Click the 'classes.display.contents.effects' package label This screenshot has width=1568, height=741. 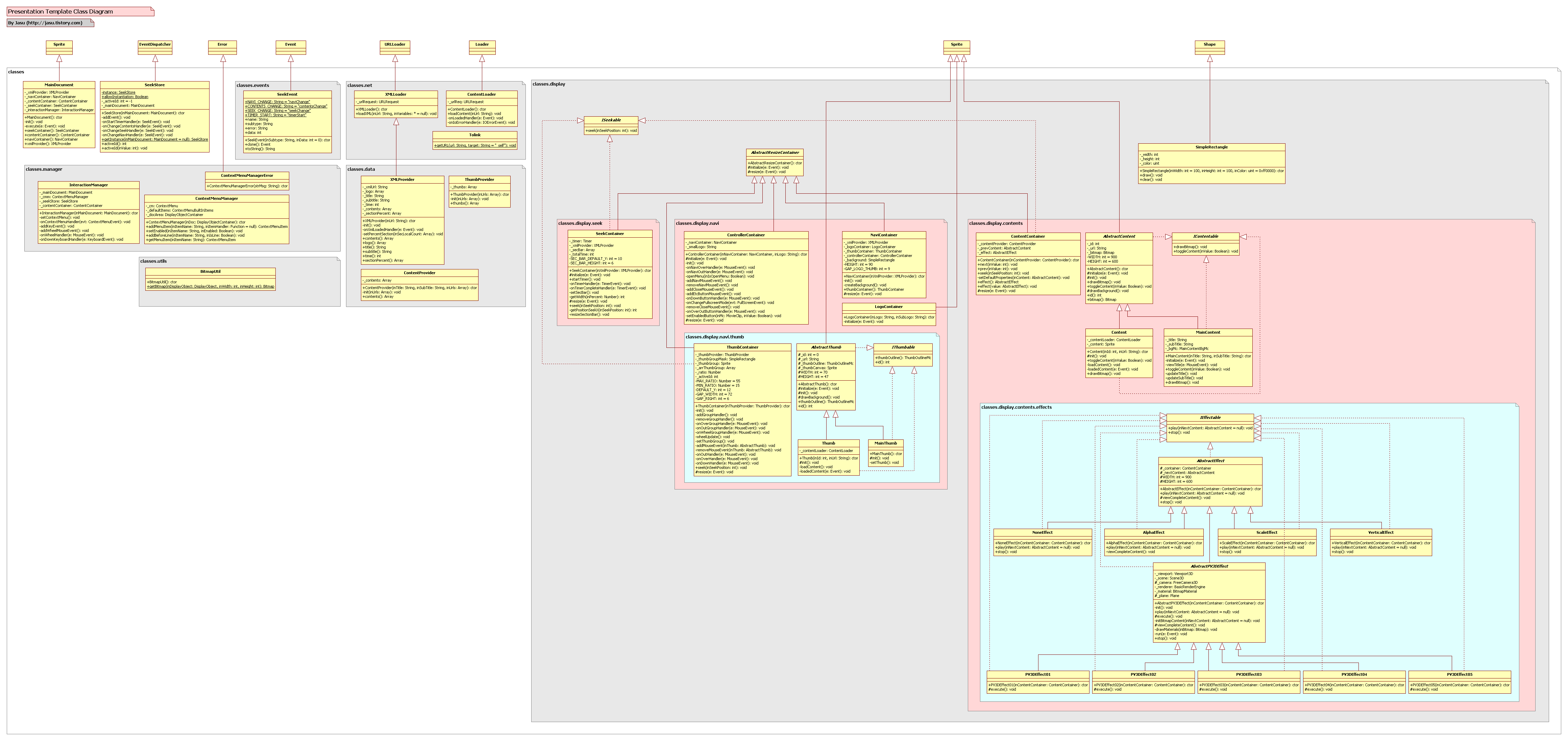click(x=1016, y=407)
